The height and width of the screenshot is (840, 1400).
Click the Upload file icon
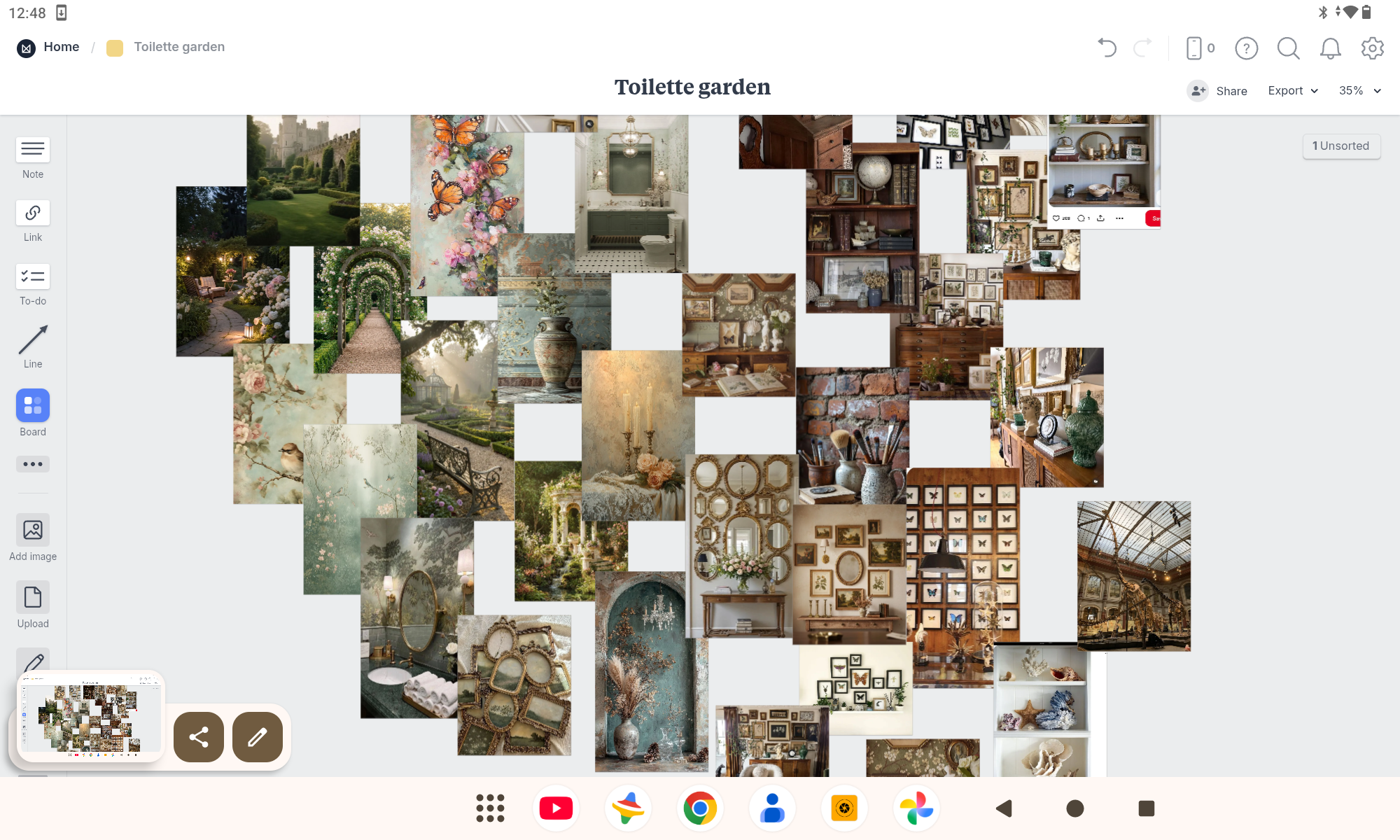(33, 597)
